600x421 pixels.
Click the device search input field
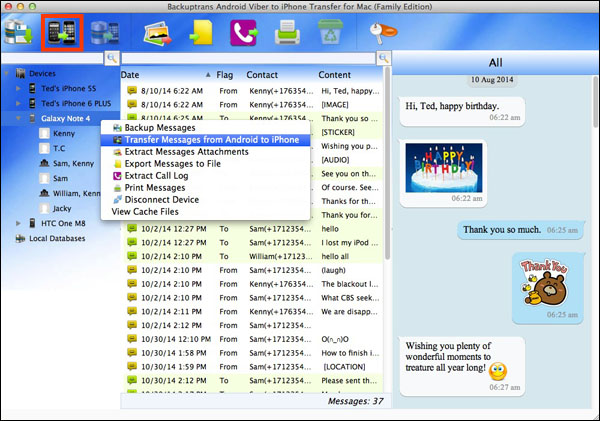(x=52, y=59)
